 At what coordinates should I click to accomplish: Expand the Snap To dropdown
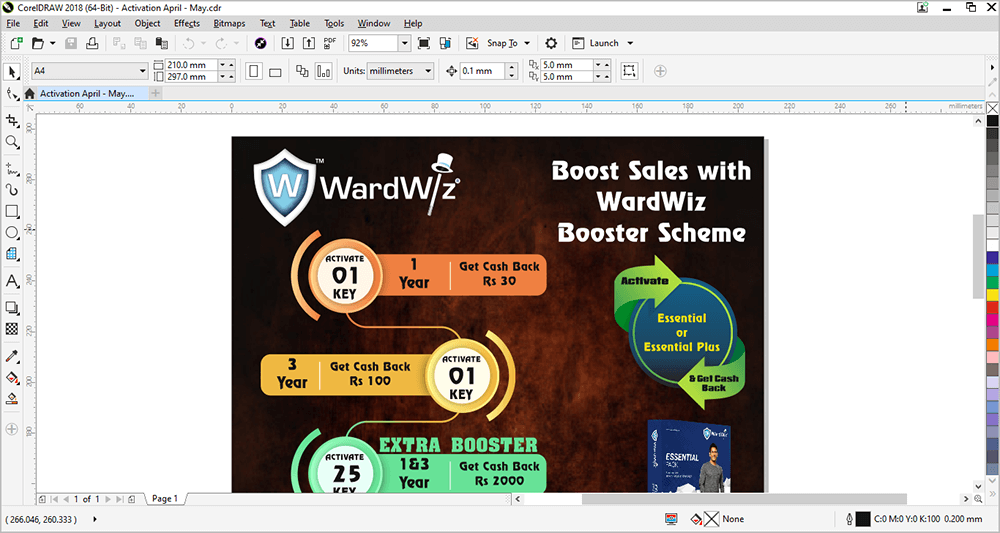[x=527, y=43]
